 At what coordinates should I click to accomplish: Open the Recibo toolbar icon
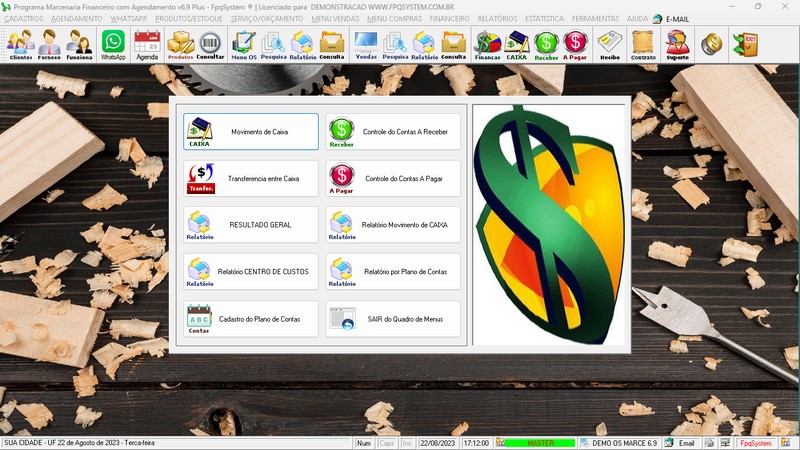[610, 45]
